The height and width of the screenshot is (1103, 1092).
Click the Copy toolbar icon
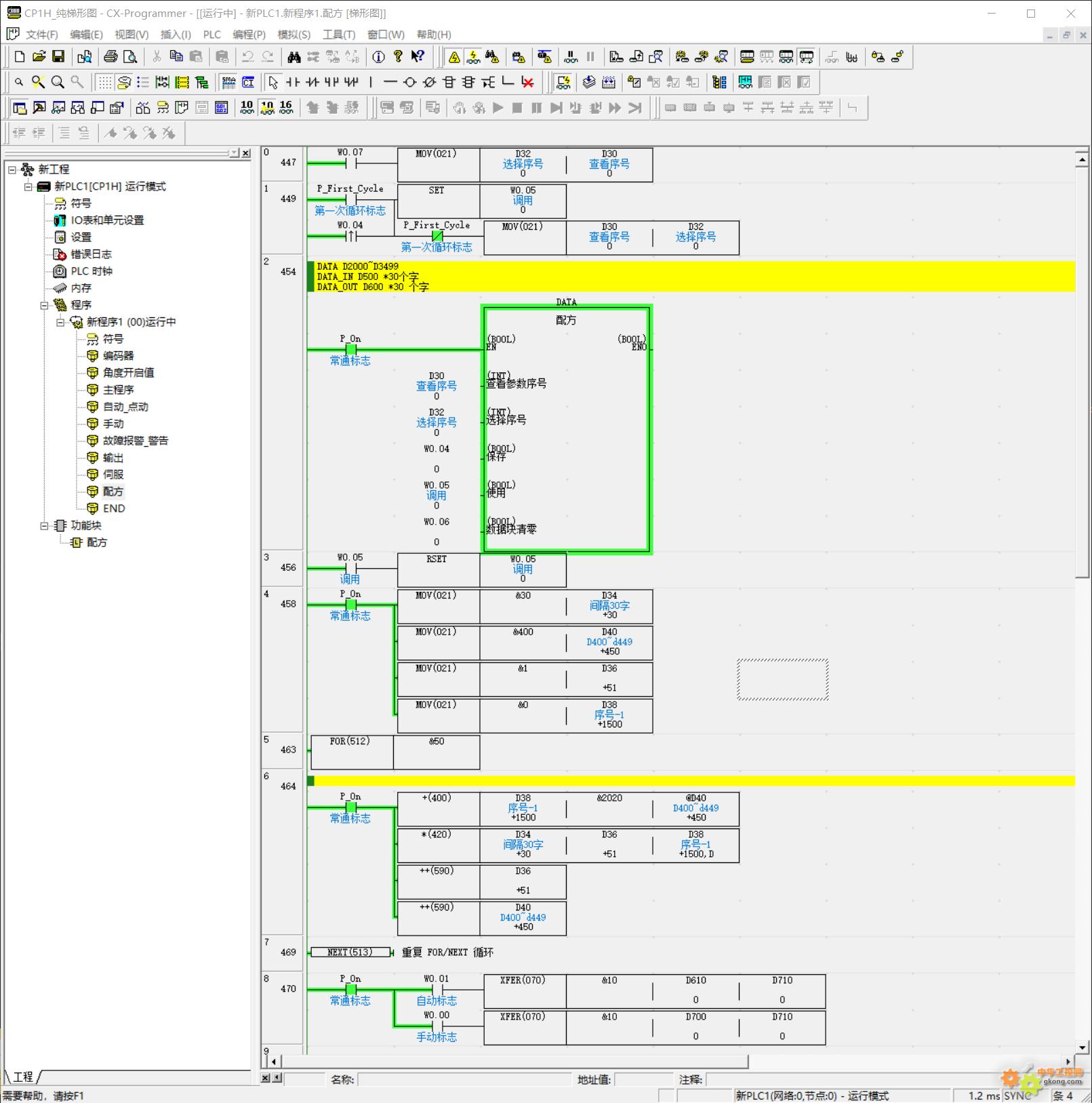pyautogui.click(x=176, y=57)
